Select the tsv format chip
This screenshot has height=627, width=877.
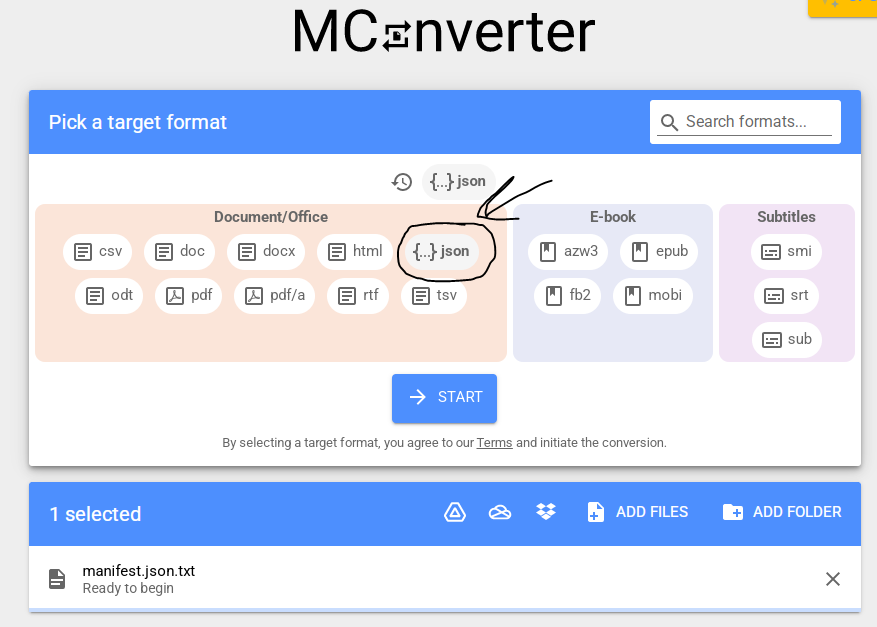point(434,295)
